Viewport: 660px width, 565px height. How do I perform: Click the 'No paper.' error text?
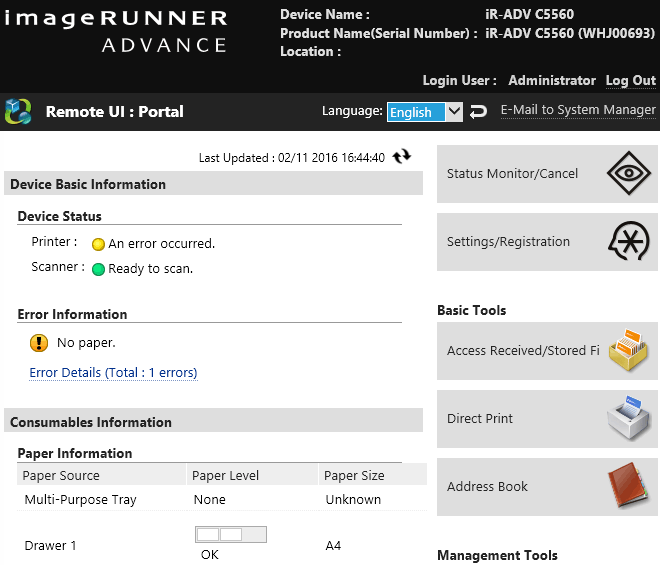coord(86,343)
